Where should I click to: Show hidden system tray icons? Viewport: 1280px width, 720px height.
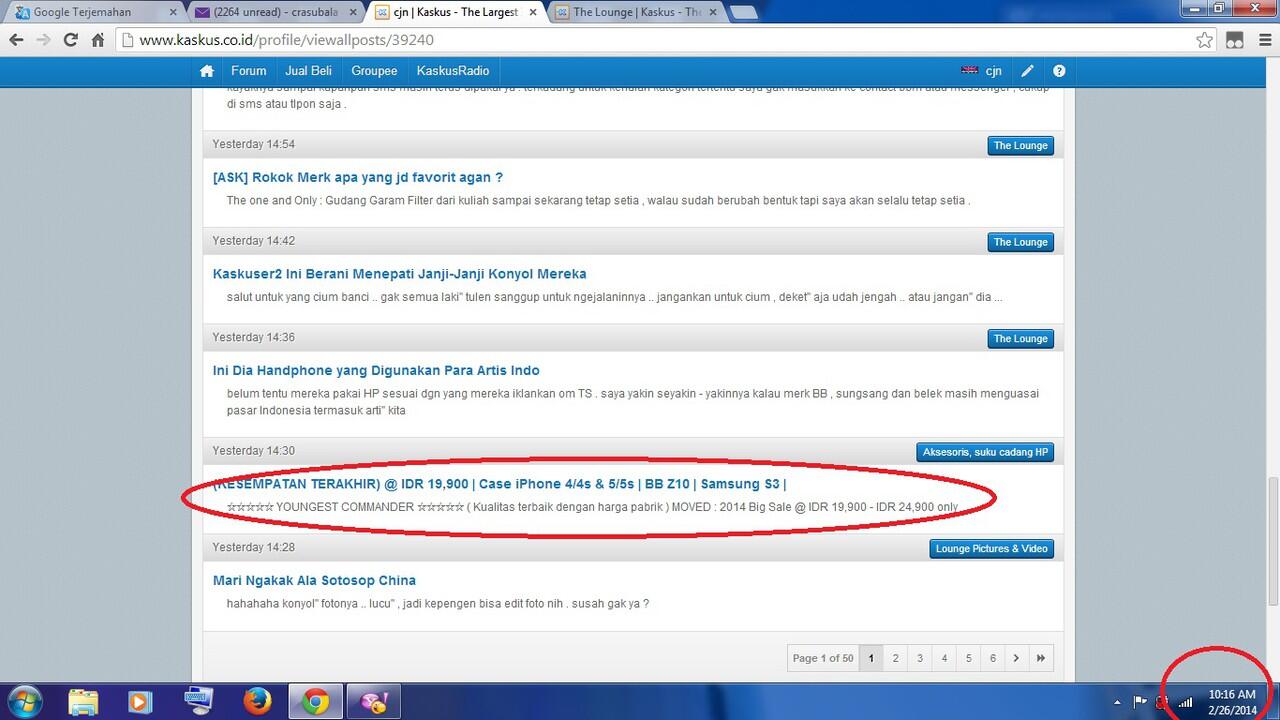1118,702
